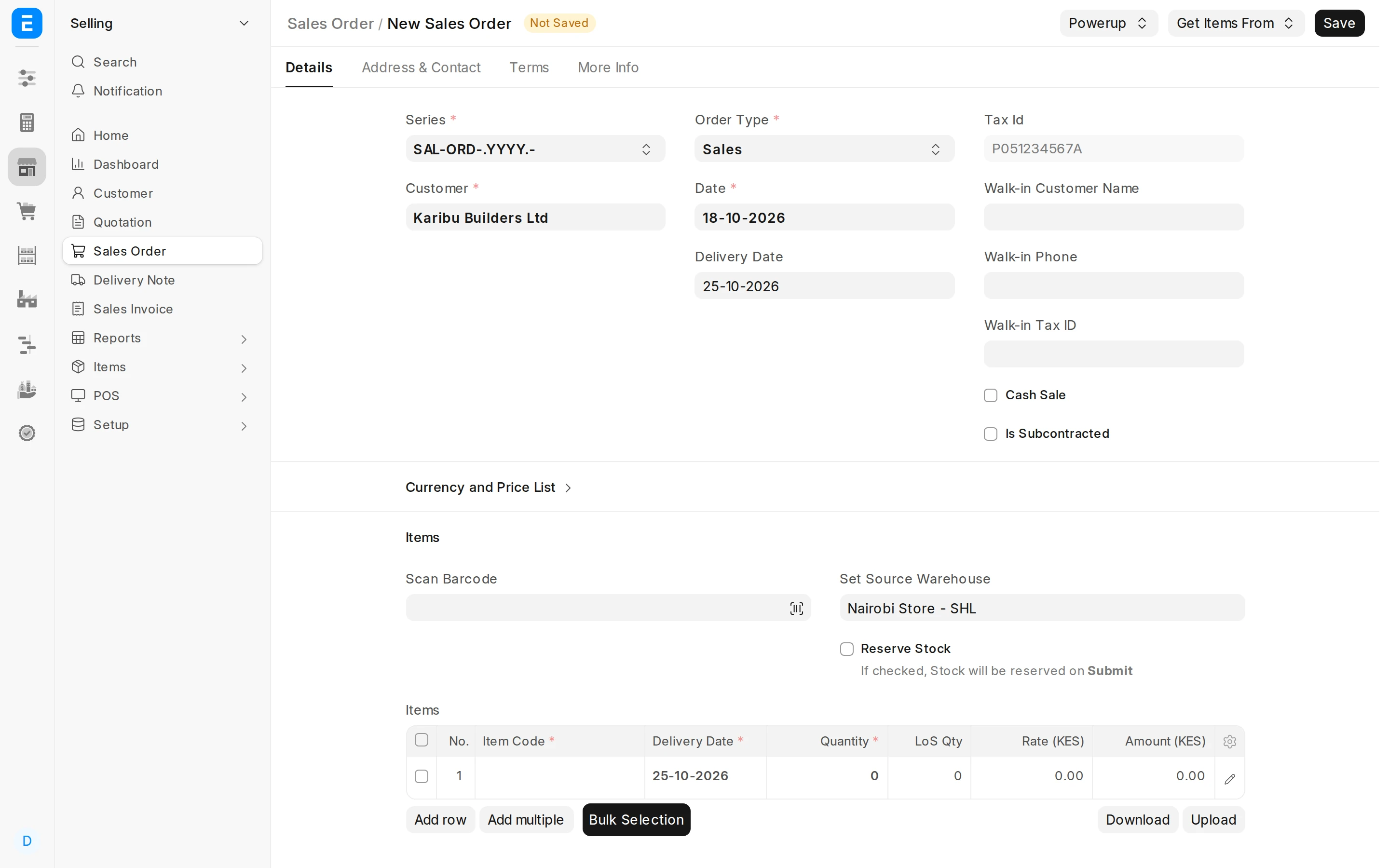This screenshot has width=1389, height=868.
Task: Open the Get Items From dropdown
Action: 1236,23
